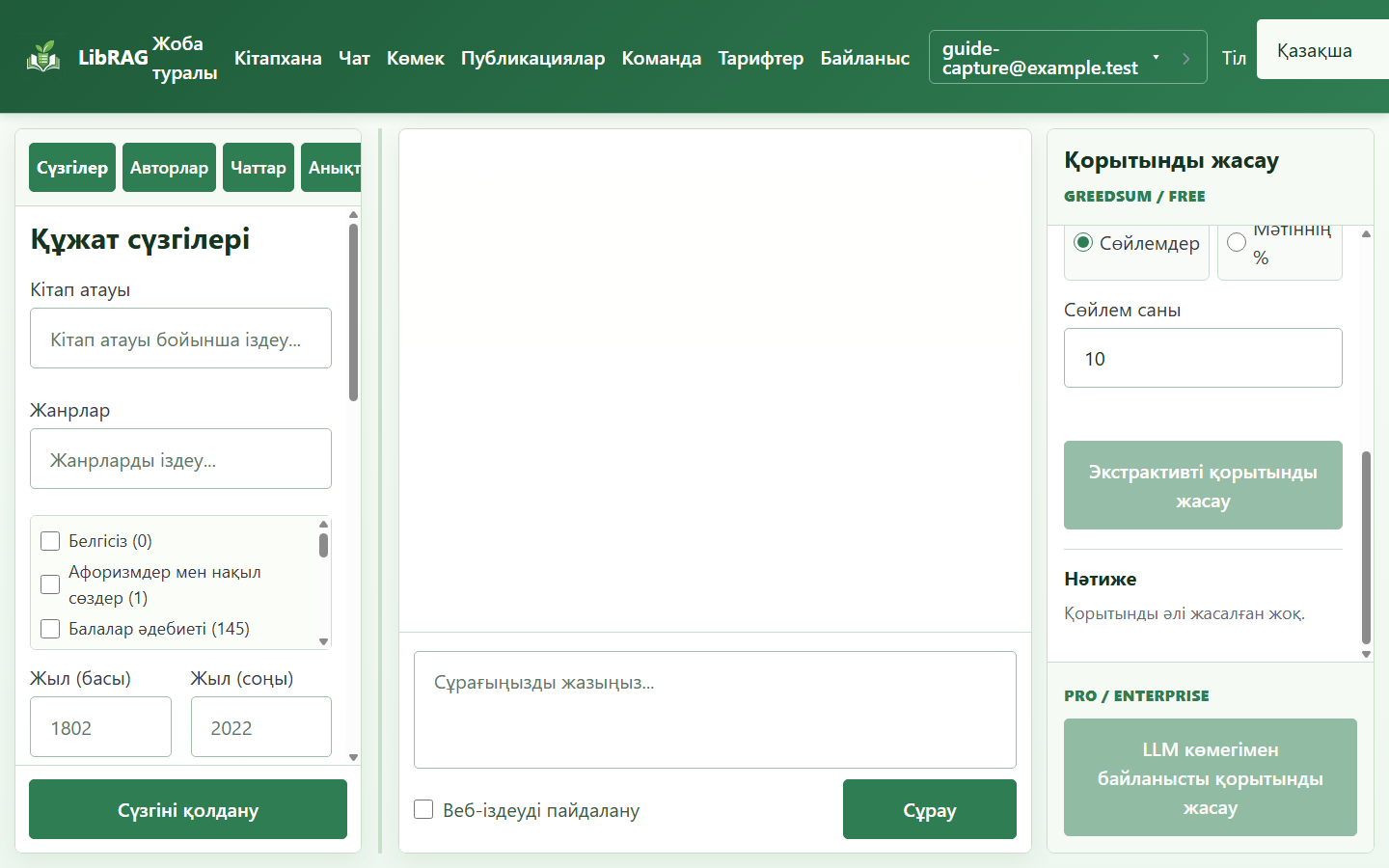Click the summary panel scroll-up arrow
Viewport: 1389px width, 868px height.
pos(1366,233)
